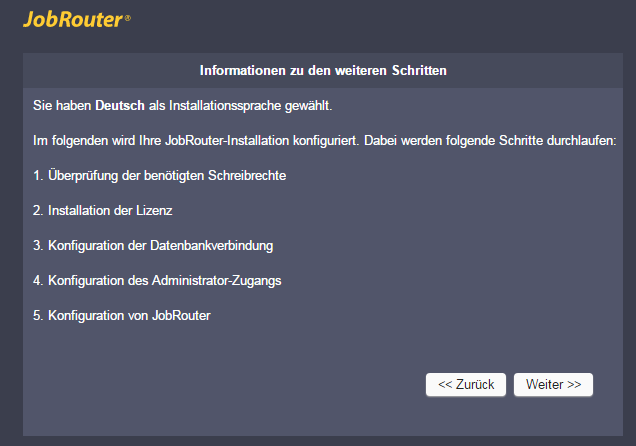The width and height of the screenshot is (636, 446).
Task: Click the registered trademark symbol beside the logo
Action: (x=127, y=17)
